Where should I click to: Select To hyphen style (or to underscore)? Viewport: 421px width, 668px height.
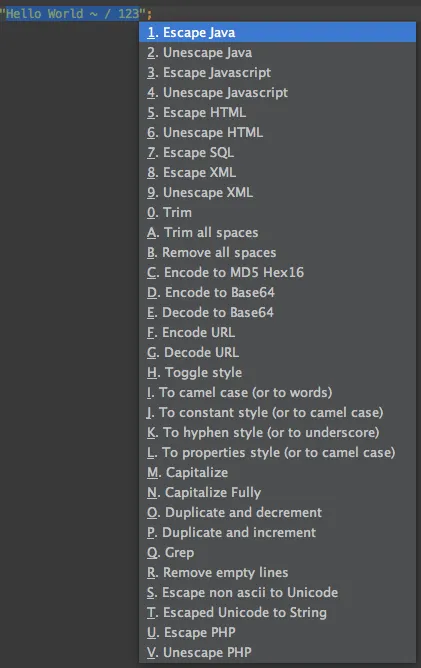click(277, 432)
